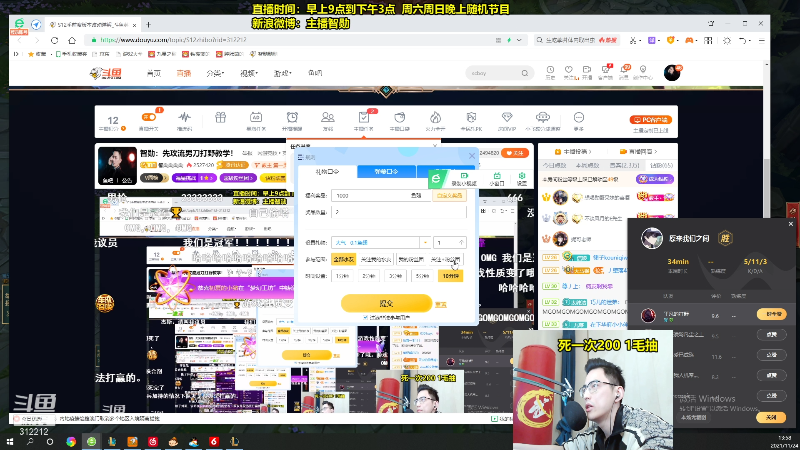Select the 1 minute countdown option
The image size is (800, 450).
tap(342, 276)
